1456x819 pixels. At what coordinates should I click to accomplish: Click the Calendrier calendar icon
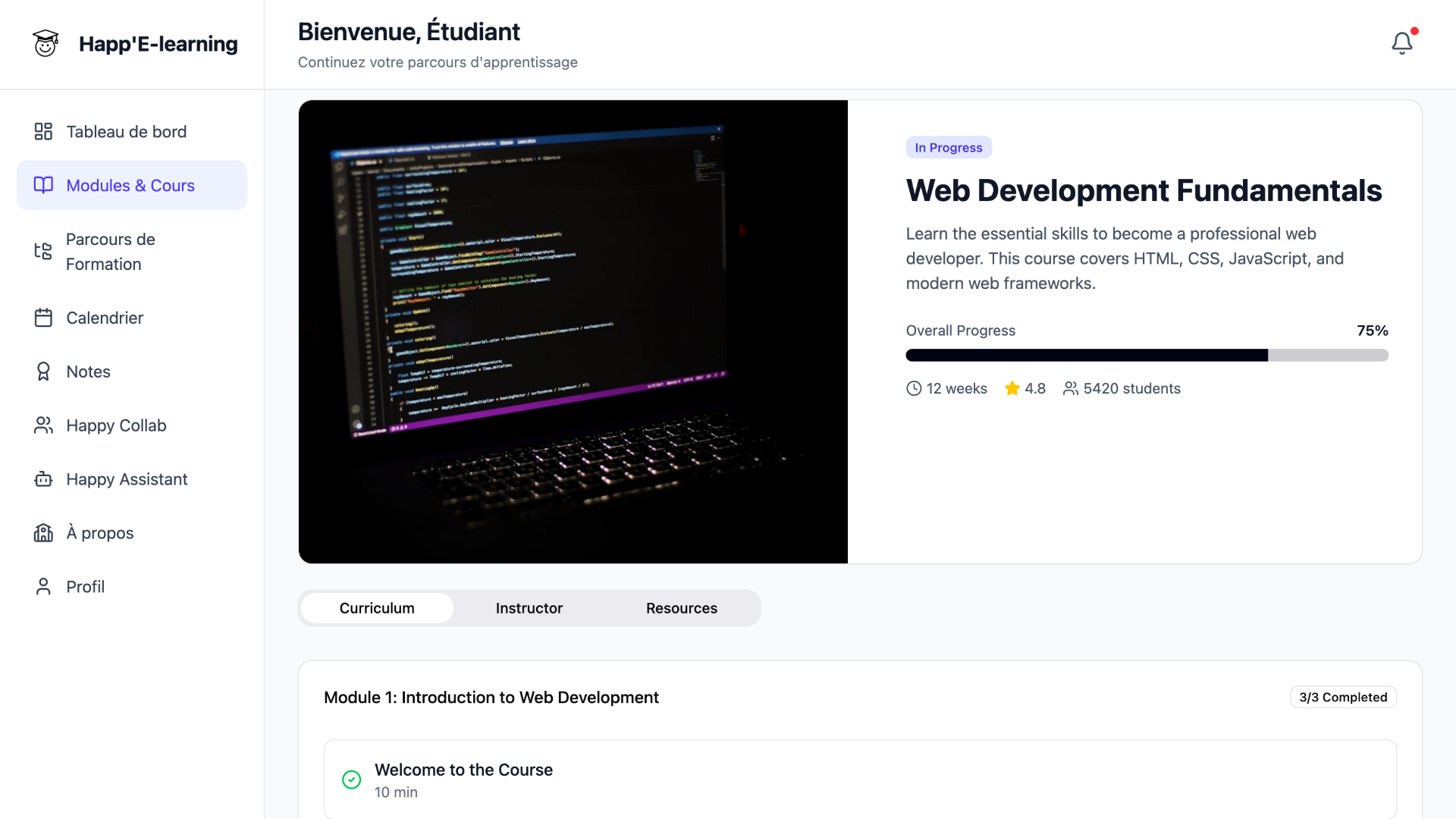[43, 318]
